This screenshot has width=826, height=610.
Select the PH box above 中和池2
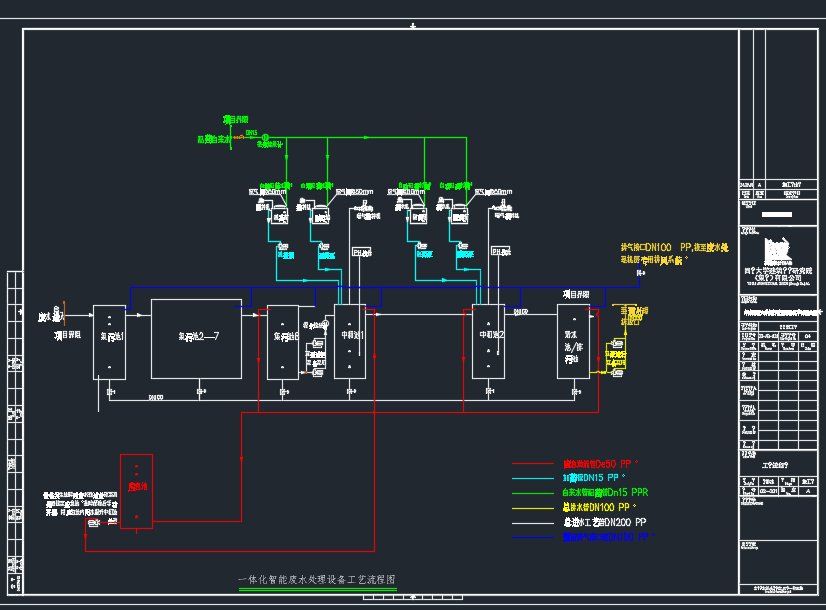(x=501, y=252)
